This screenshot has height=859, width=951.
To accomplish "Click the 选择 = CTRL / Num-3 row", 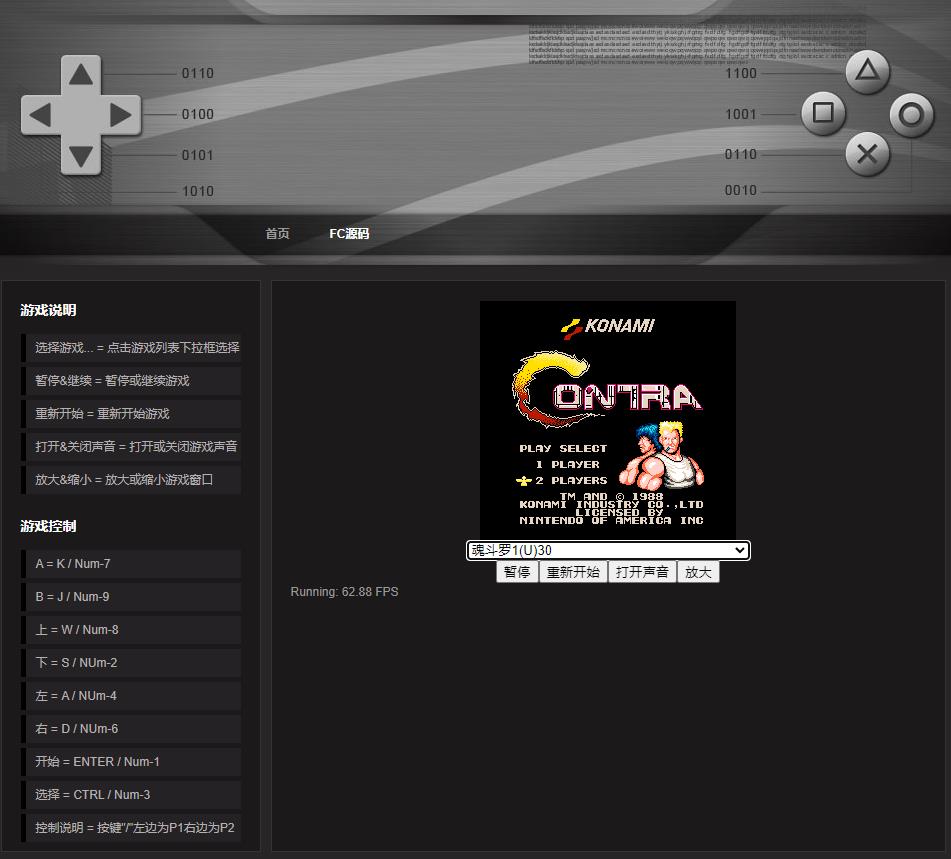I will point(131,795).
